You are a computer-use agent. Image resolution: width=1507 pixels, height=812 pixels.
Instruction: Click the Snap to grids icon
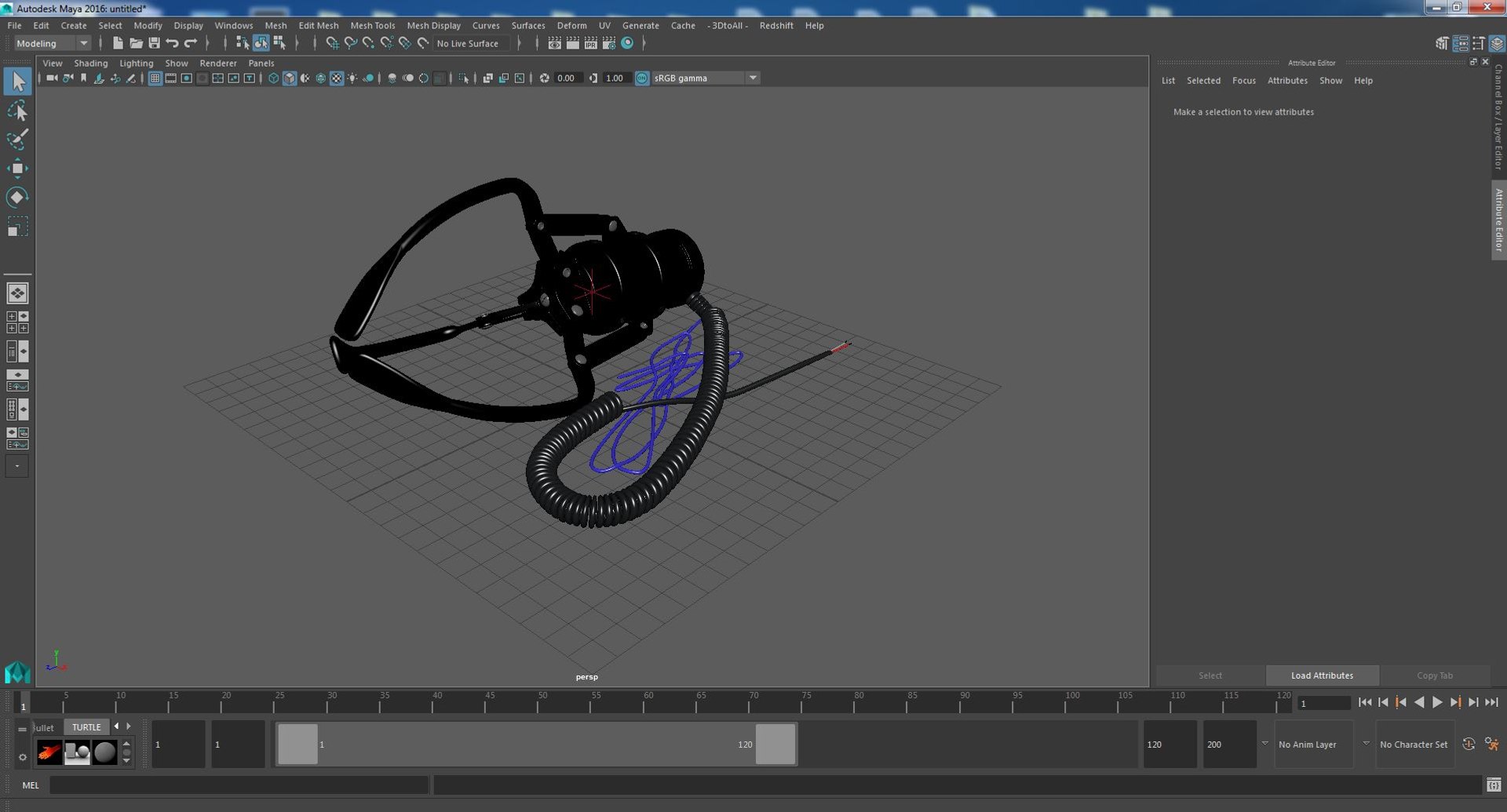tap(333, 43)
